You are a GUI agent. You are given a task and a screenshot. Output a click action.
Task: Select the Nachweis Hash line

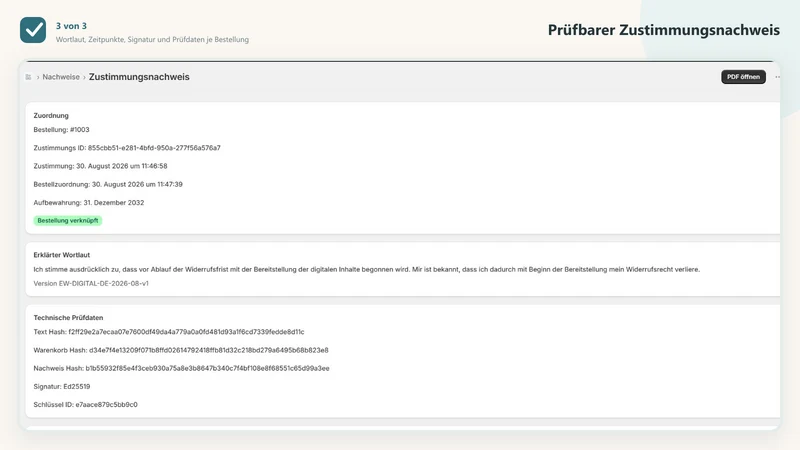tap(182, 368)
